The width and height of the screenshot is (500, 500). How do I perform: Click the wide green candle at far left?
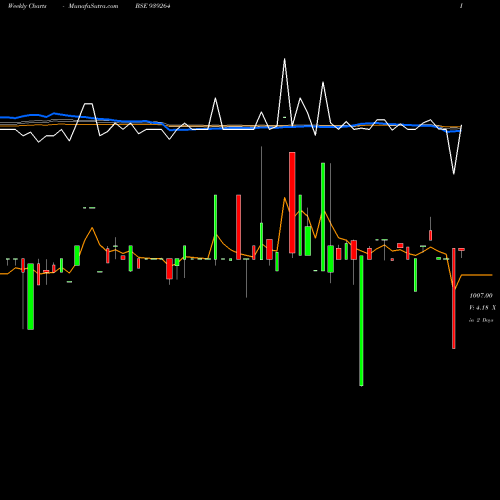(x=30, y=296)
